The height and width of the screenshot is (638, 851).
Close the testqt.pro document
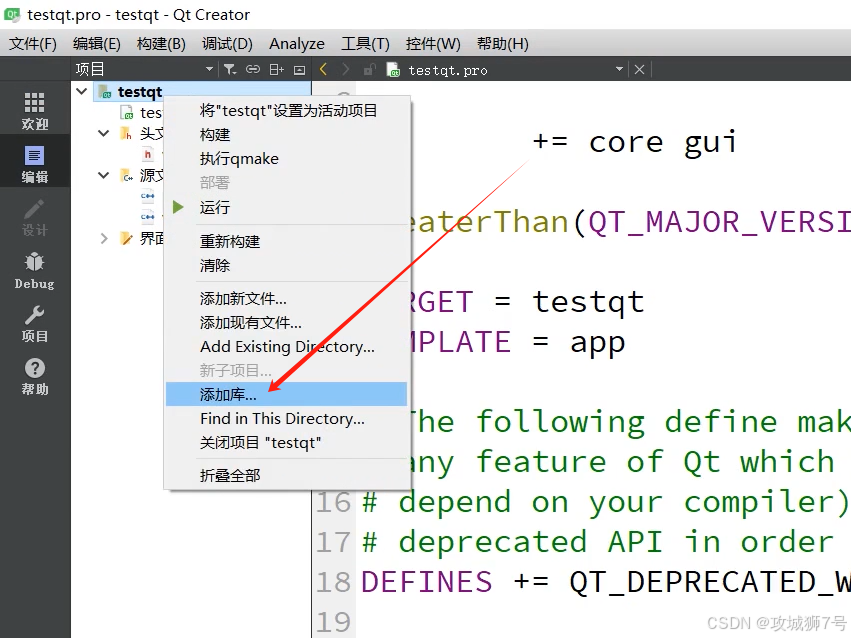[639, 69]
